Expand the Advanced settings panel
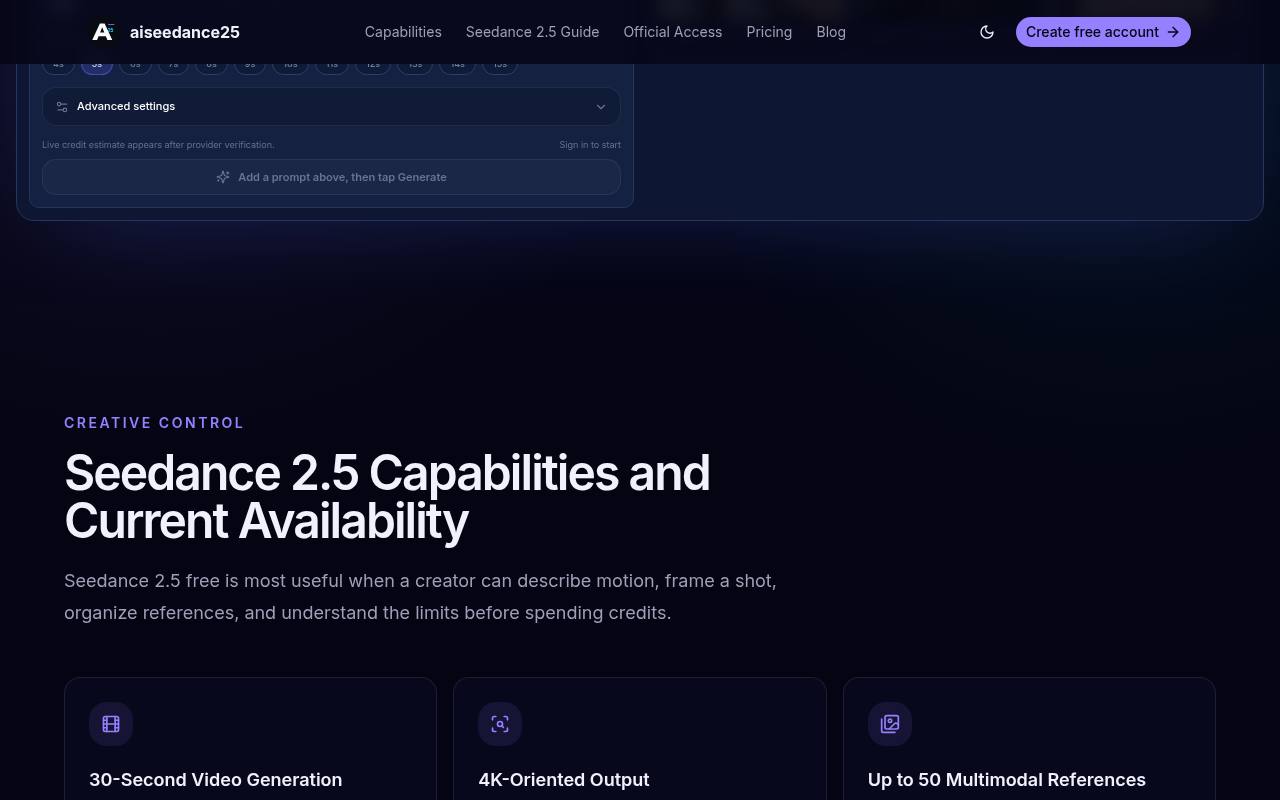1280x800 pixels. (x=331, y=106)
